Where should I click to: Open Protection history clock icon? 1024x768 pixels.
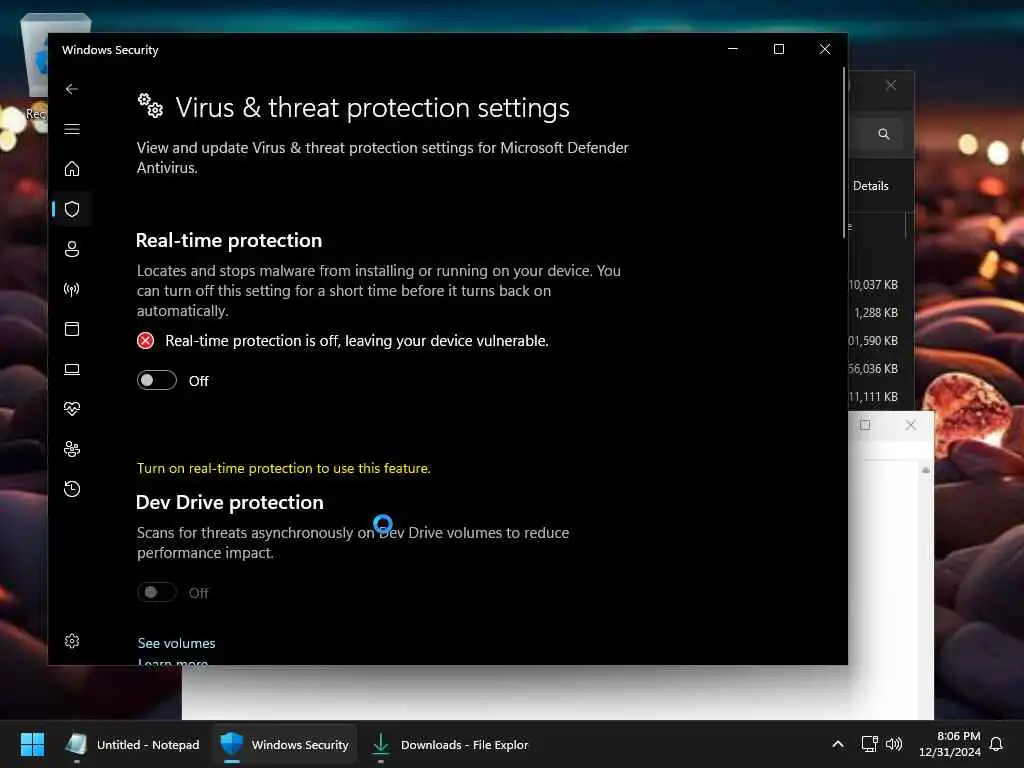click(x=72, y=488)
